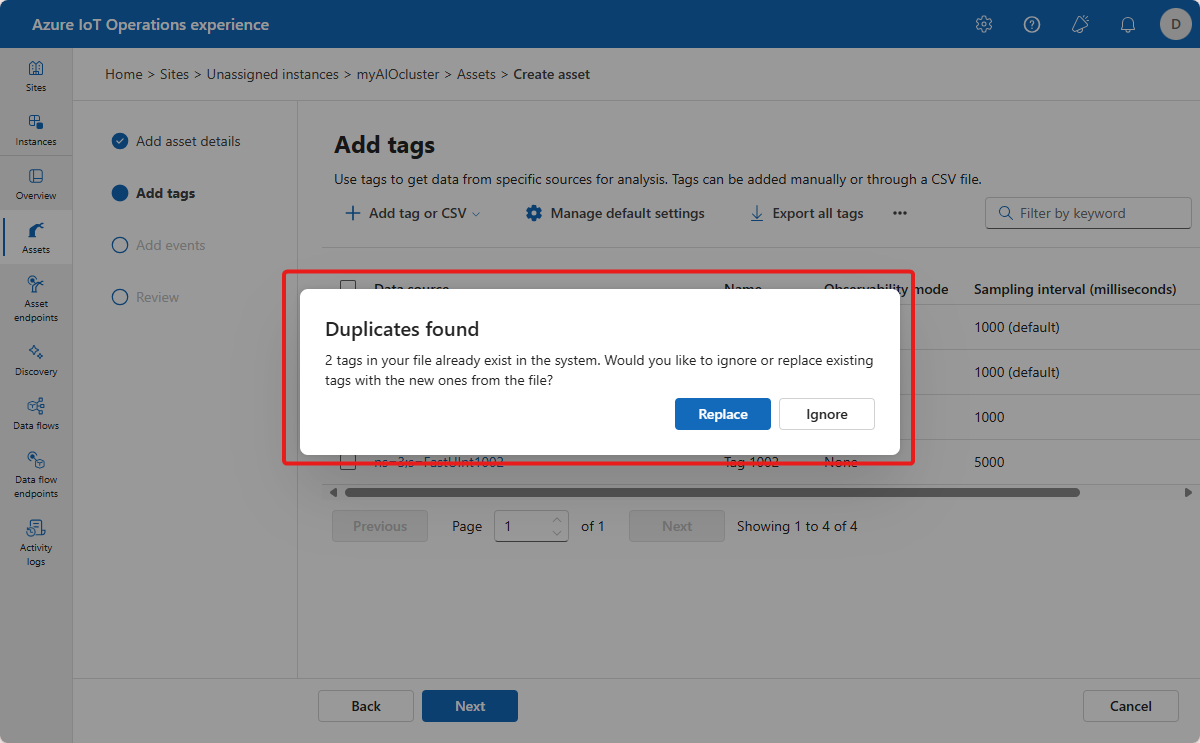Click the Cancel button
Viewport: 1200px width, 743px height.
tap(1131, 706)
